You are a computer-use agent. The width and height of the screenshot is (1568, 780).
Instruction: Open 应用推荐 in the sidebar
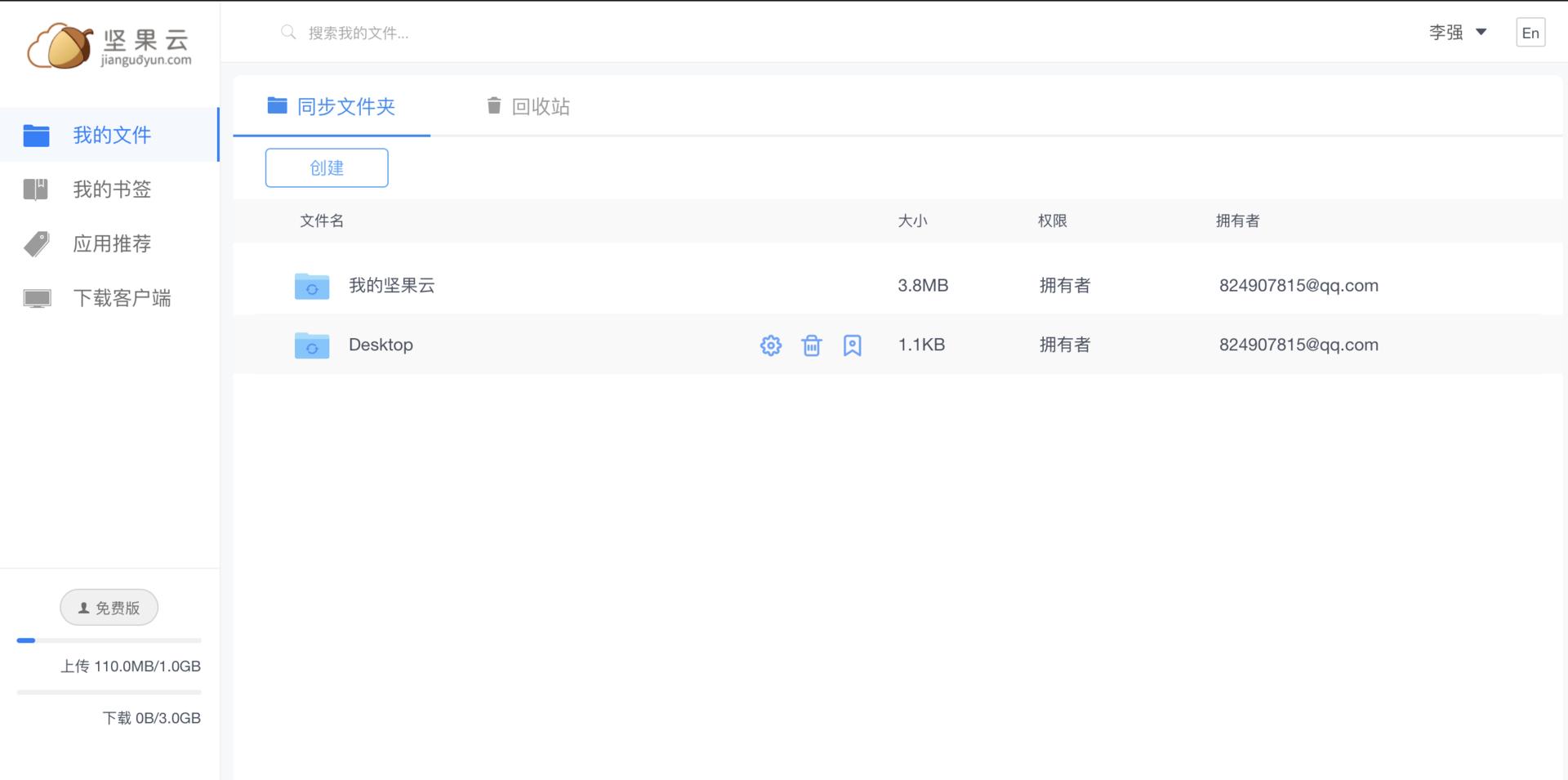(111, 243)
